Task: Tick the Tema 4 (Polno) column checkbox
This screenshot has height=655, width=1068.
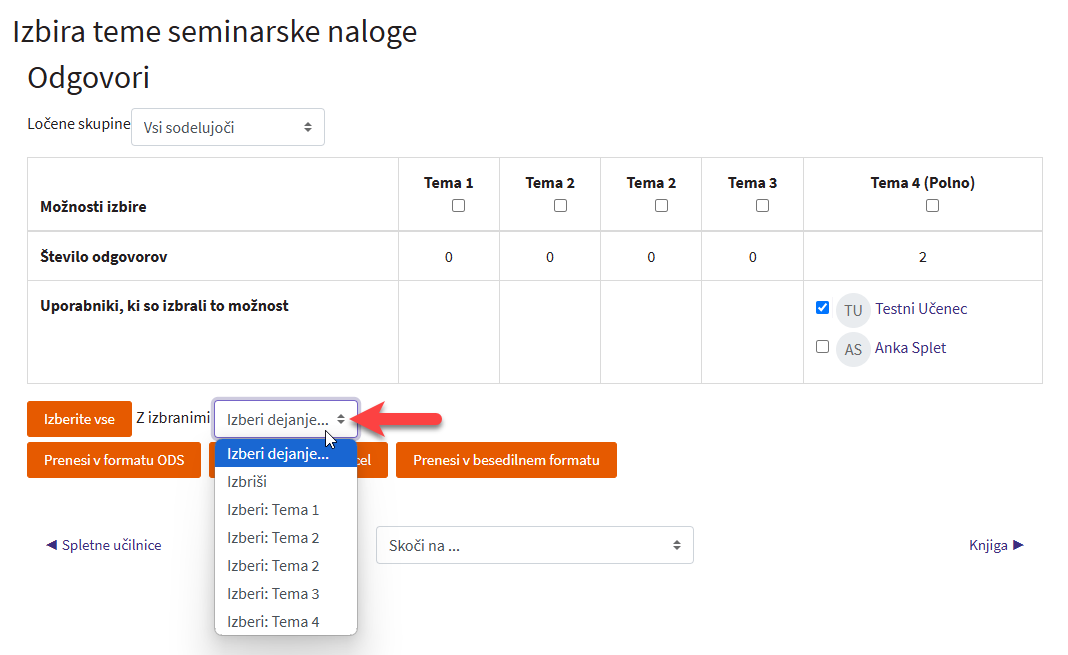Action: click(x=932, y=205)
